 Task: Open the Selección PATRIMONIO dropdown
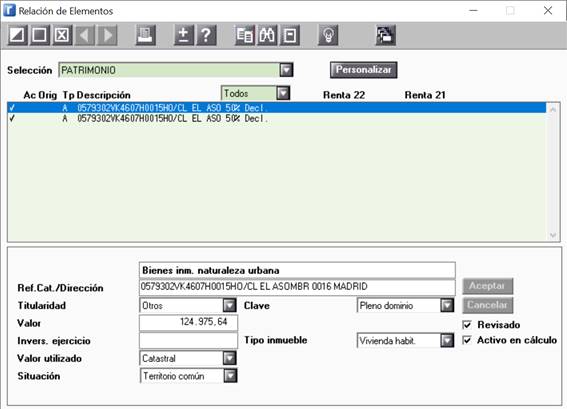(x=286, y=70)
